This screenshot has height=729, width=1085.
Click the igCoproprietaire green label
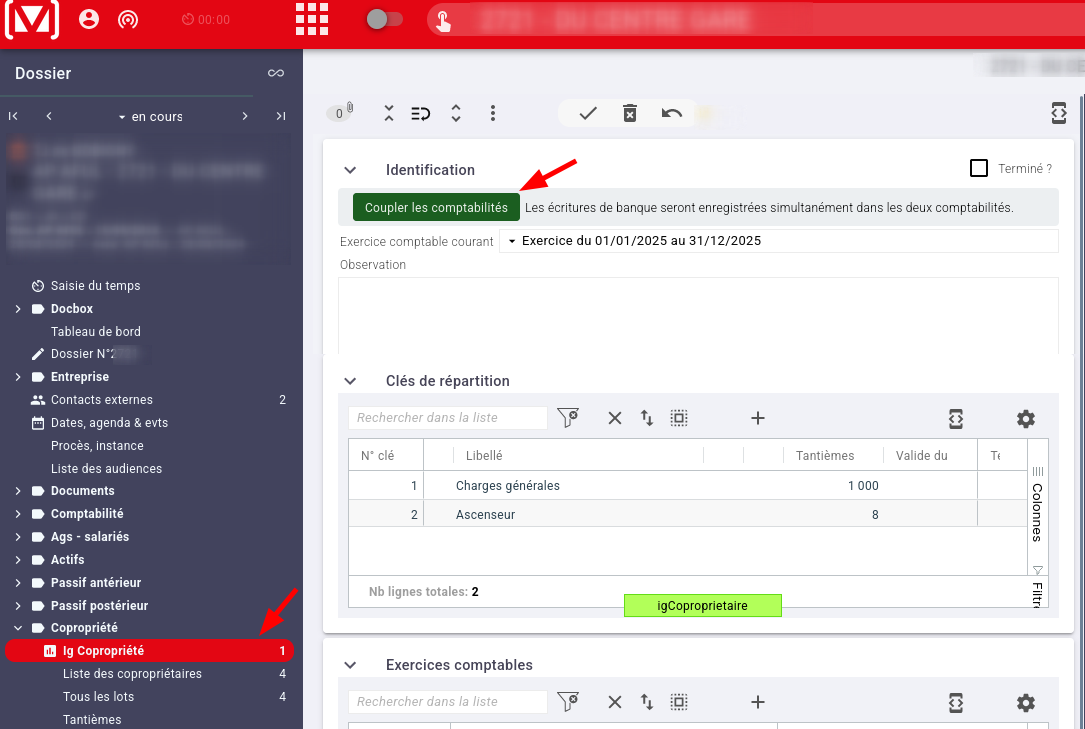click(702, 606)
